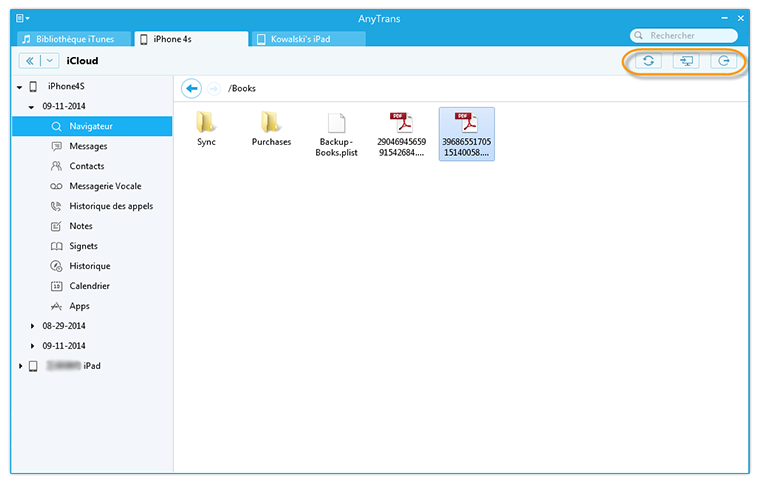The height and width of the screenshot is (484, 760).
Task: Switch to Bibliothèque iTunes tab
Action: (74, 39)
